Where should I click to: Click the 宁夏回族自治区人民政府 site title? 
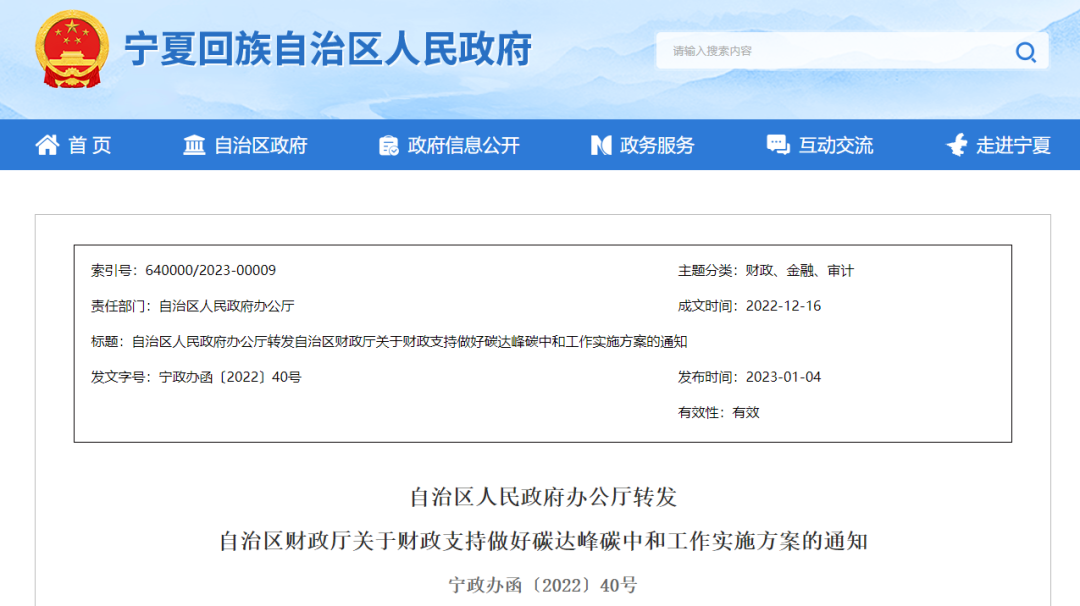(x=328, y=49)
